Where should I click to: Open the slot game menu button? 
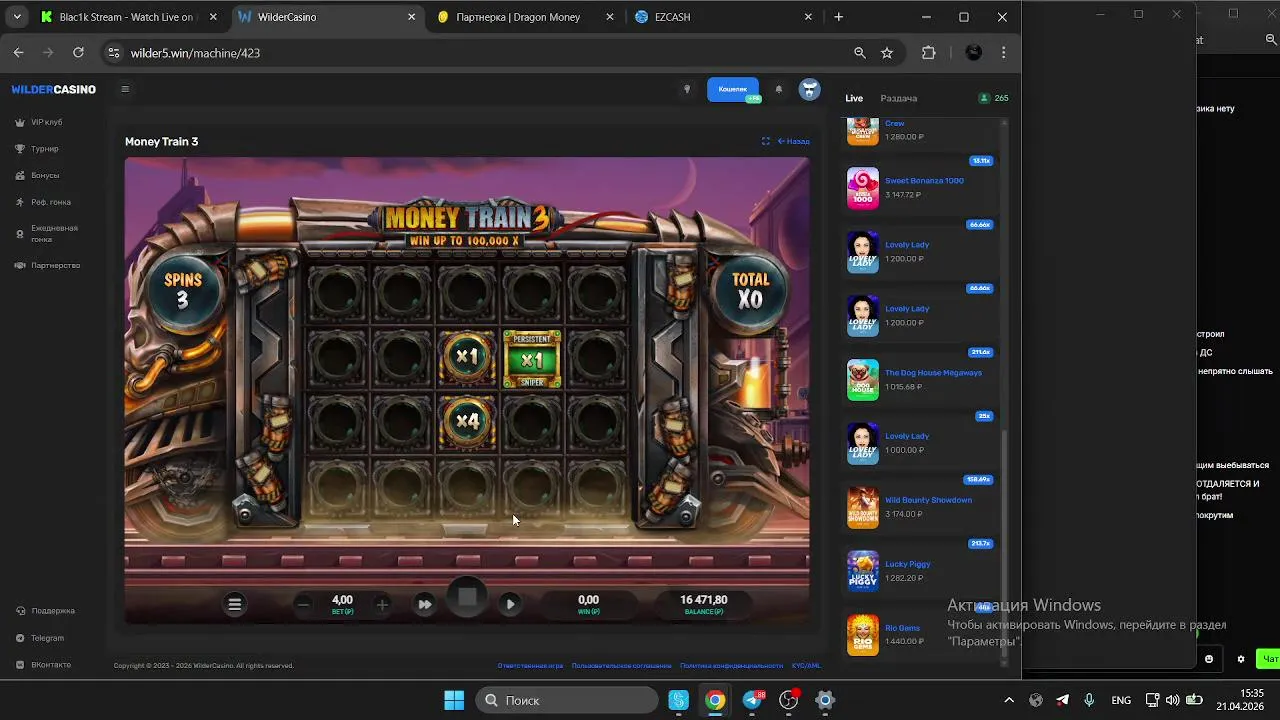click(234, 604)
